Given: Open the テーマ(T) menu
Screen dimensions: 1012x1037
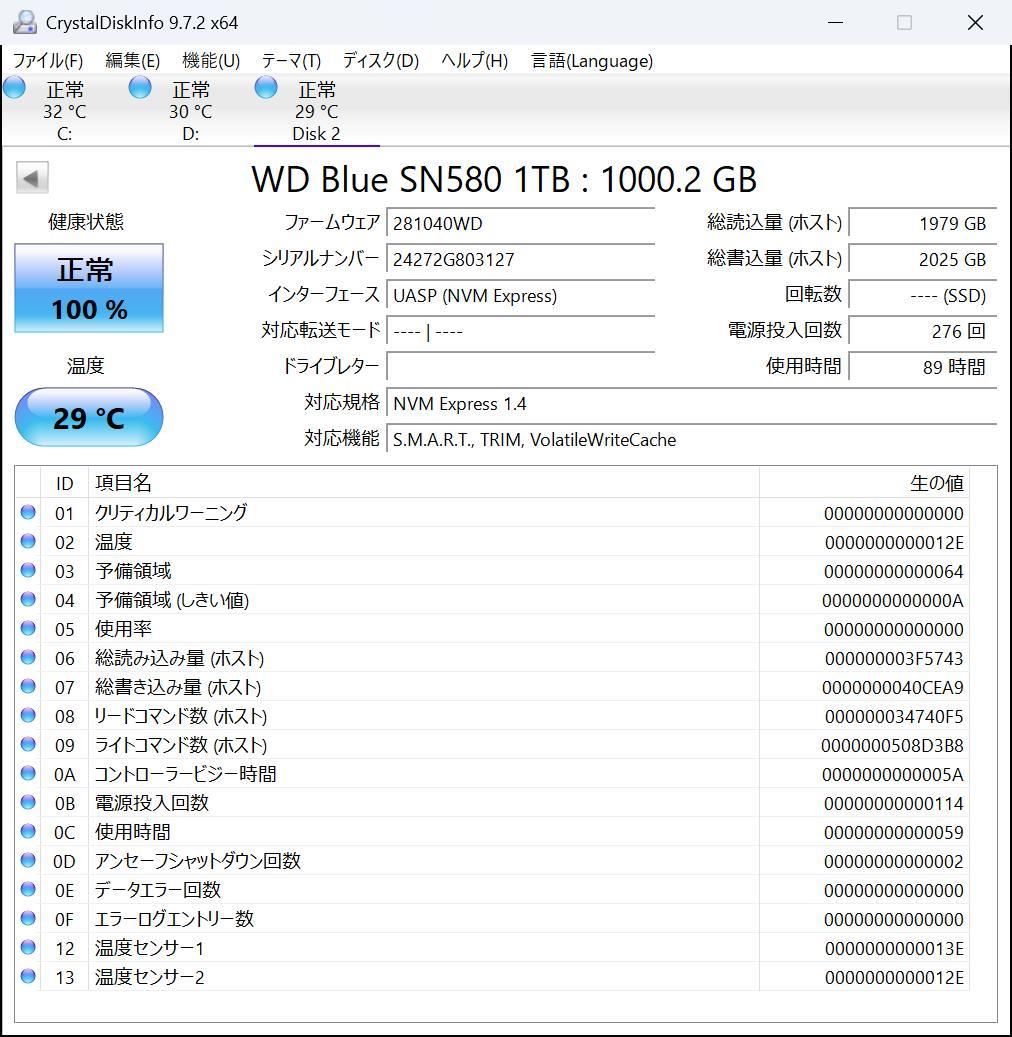Looking at the screenshot, I should tap(290, 61).
